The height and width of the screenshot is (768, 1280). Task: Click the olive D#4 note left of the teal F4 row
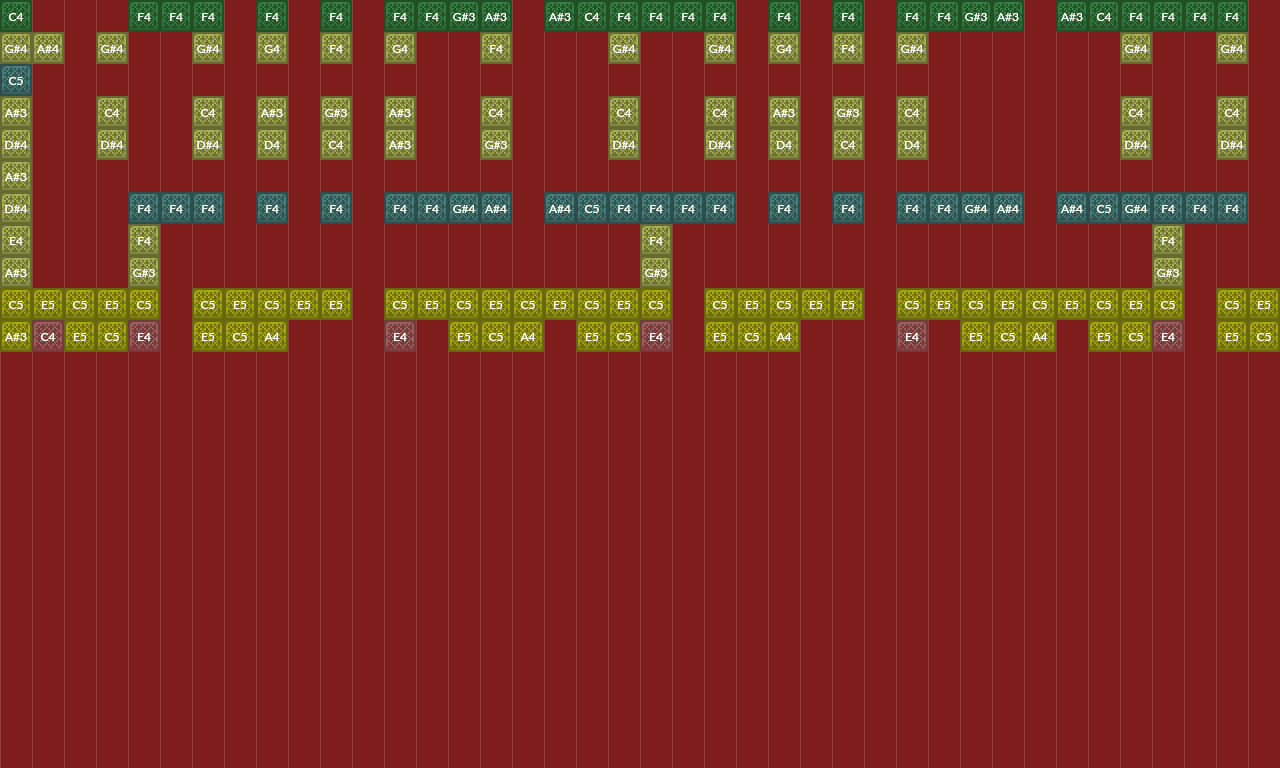16,208
